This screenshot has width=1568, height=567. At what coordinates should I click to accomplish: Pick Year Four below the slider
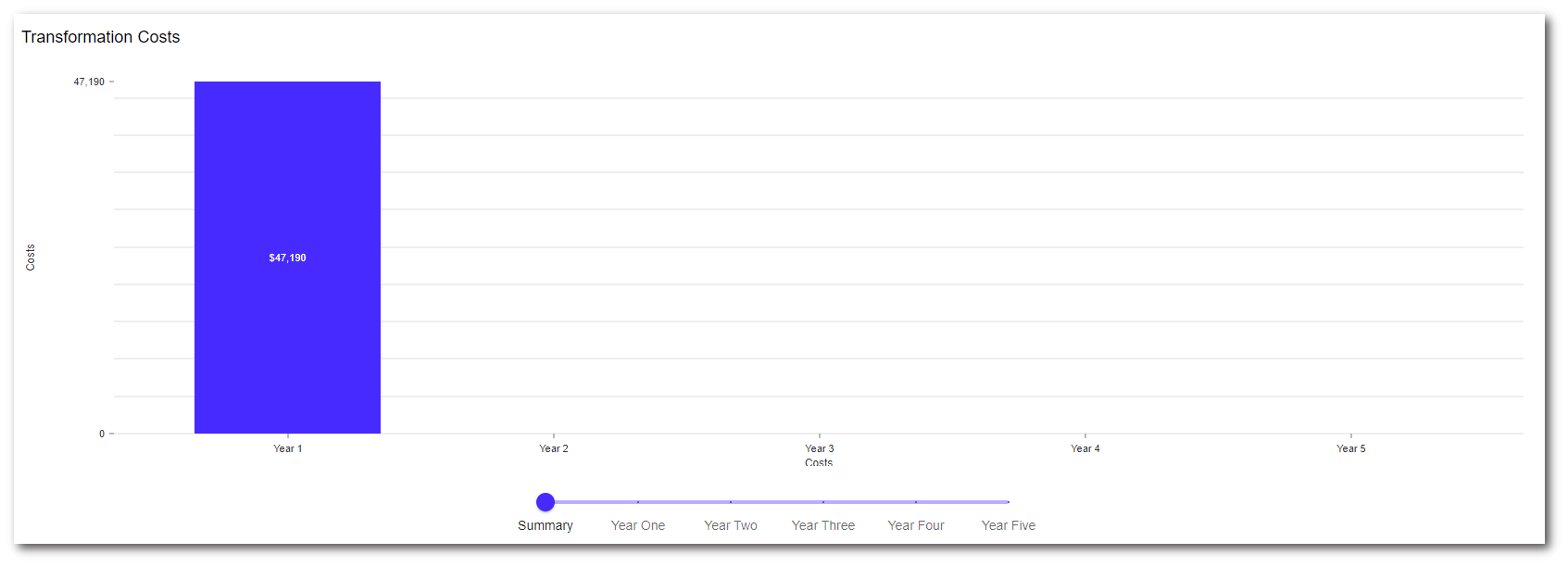916,525
